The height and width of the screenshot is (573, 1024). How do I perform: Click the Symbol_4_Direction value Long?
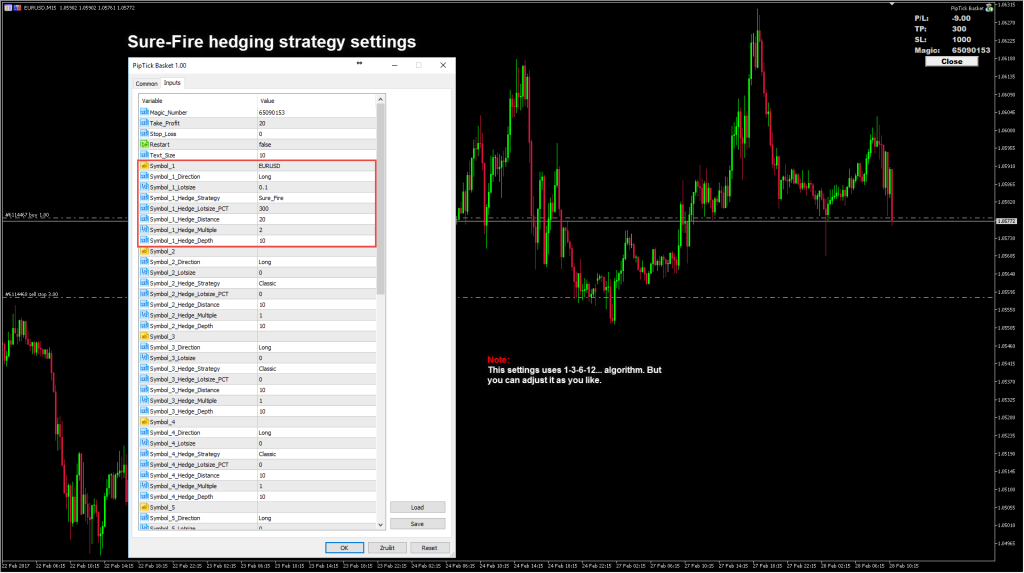point(264,433)
